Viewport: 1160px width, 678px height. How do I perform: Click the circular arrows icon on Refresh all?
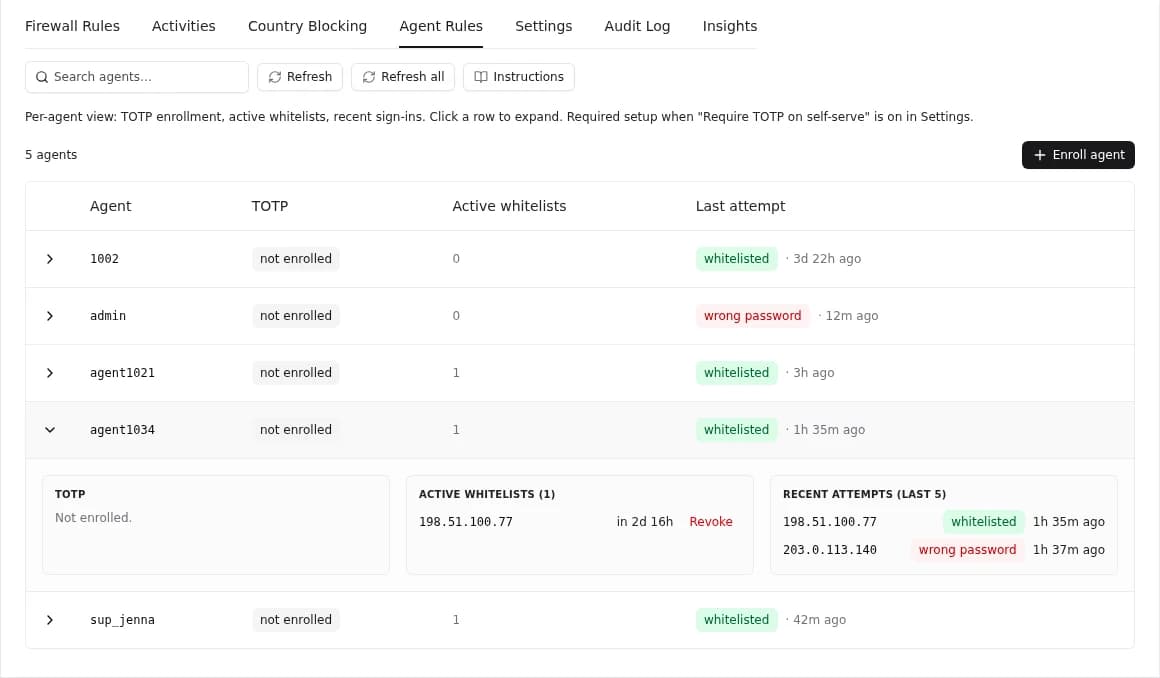tap(368, 77)
